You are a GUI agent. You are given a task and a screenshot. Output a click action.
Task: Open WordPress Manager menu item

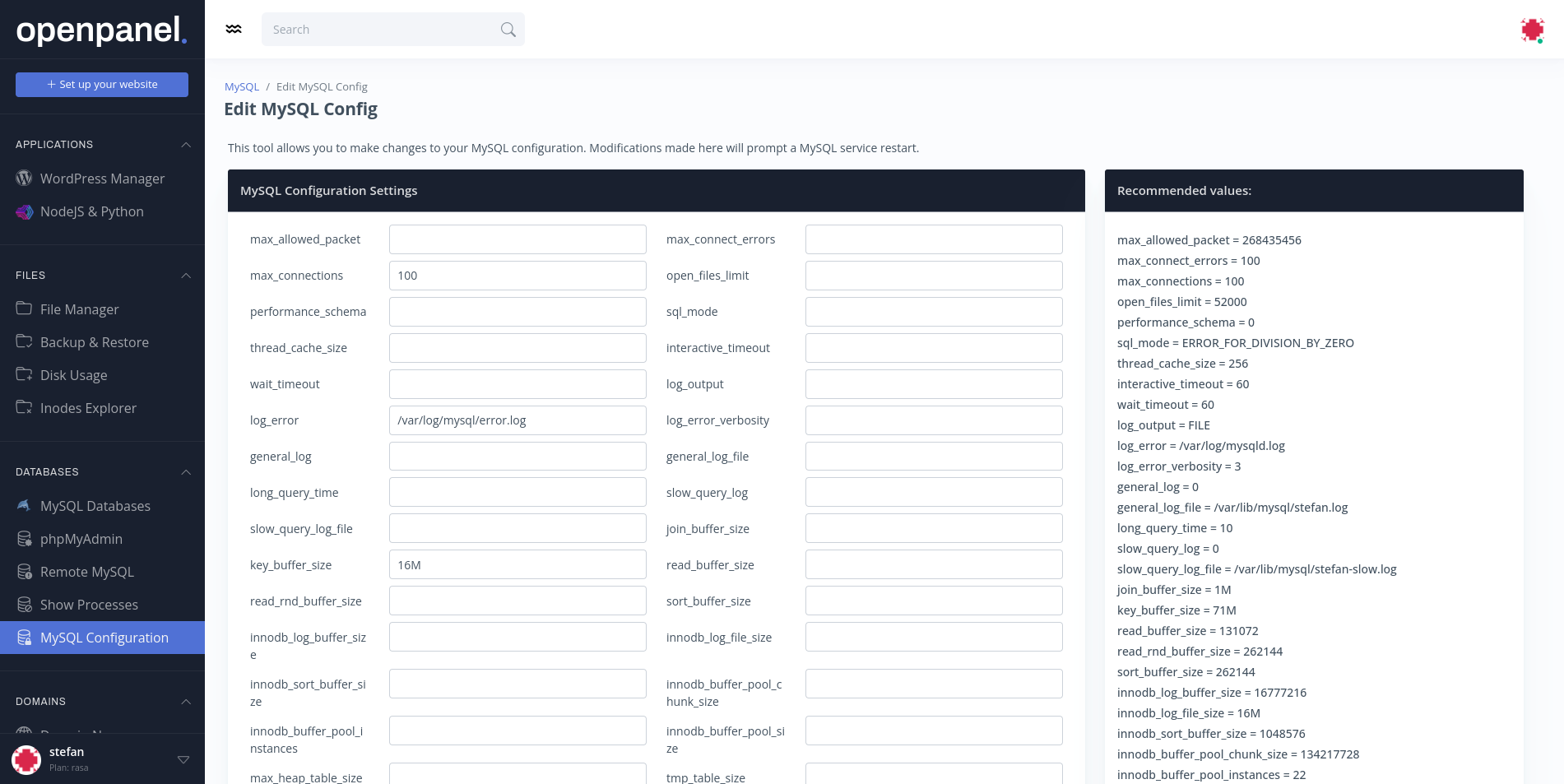[102, 179]
